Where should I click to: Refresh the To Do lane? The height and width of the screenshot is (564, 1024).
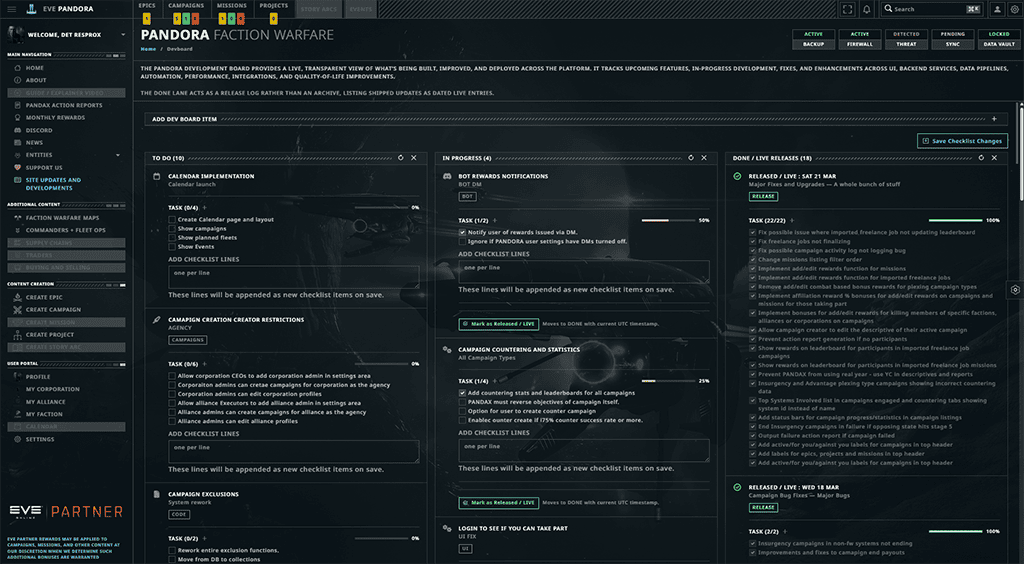[x=400, y=158]
